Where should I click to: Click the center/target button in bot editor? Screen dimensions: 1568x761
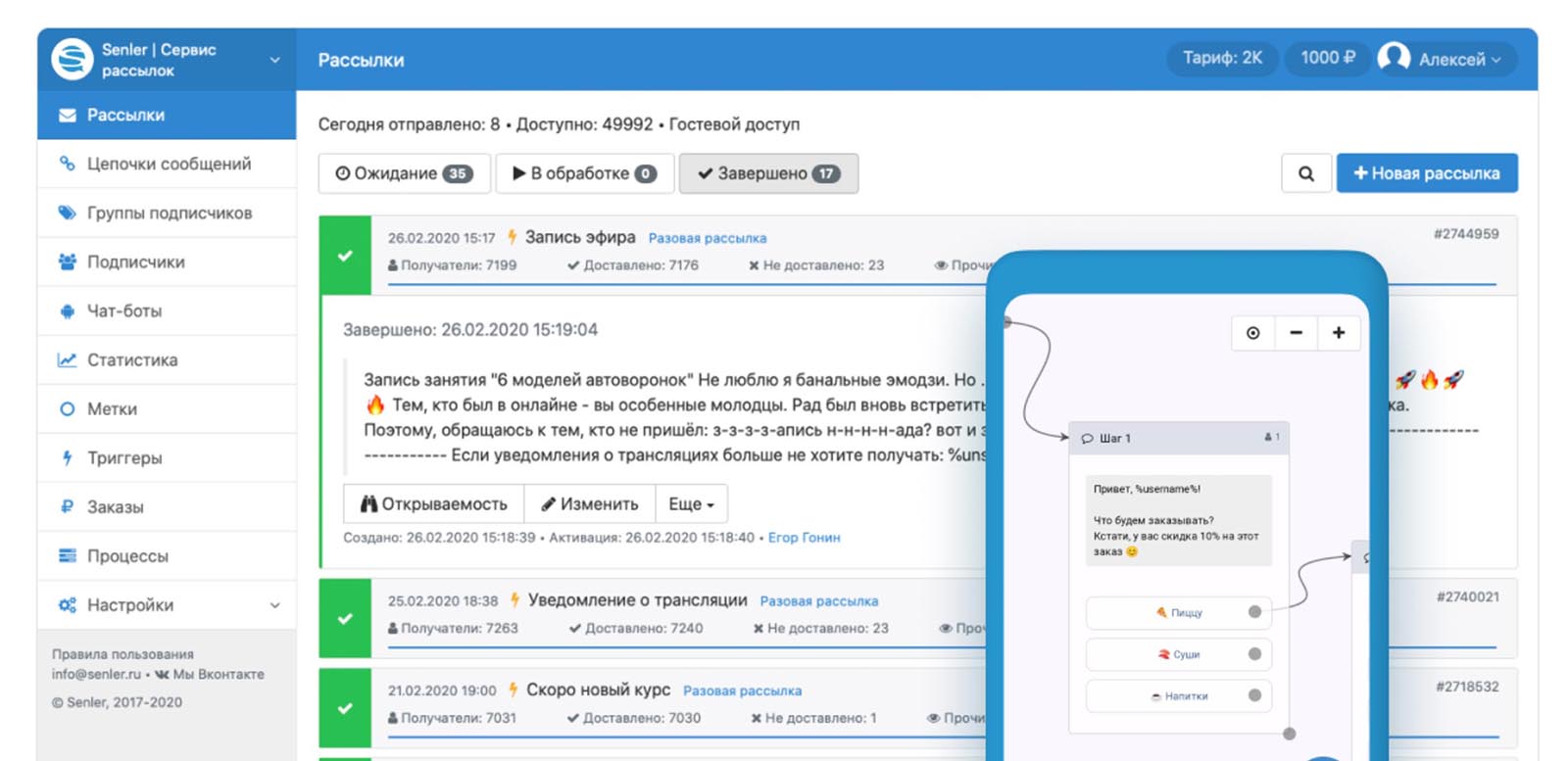click(1252, 333)
